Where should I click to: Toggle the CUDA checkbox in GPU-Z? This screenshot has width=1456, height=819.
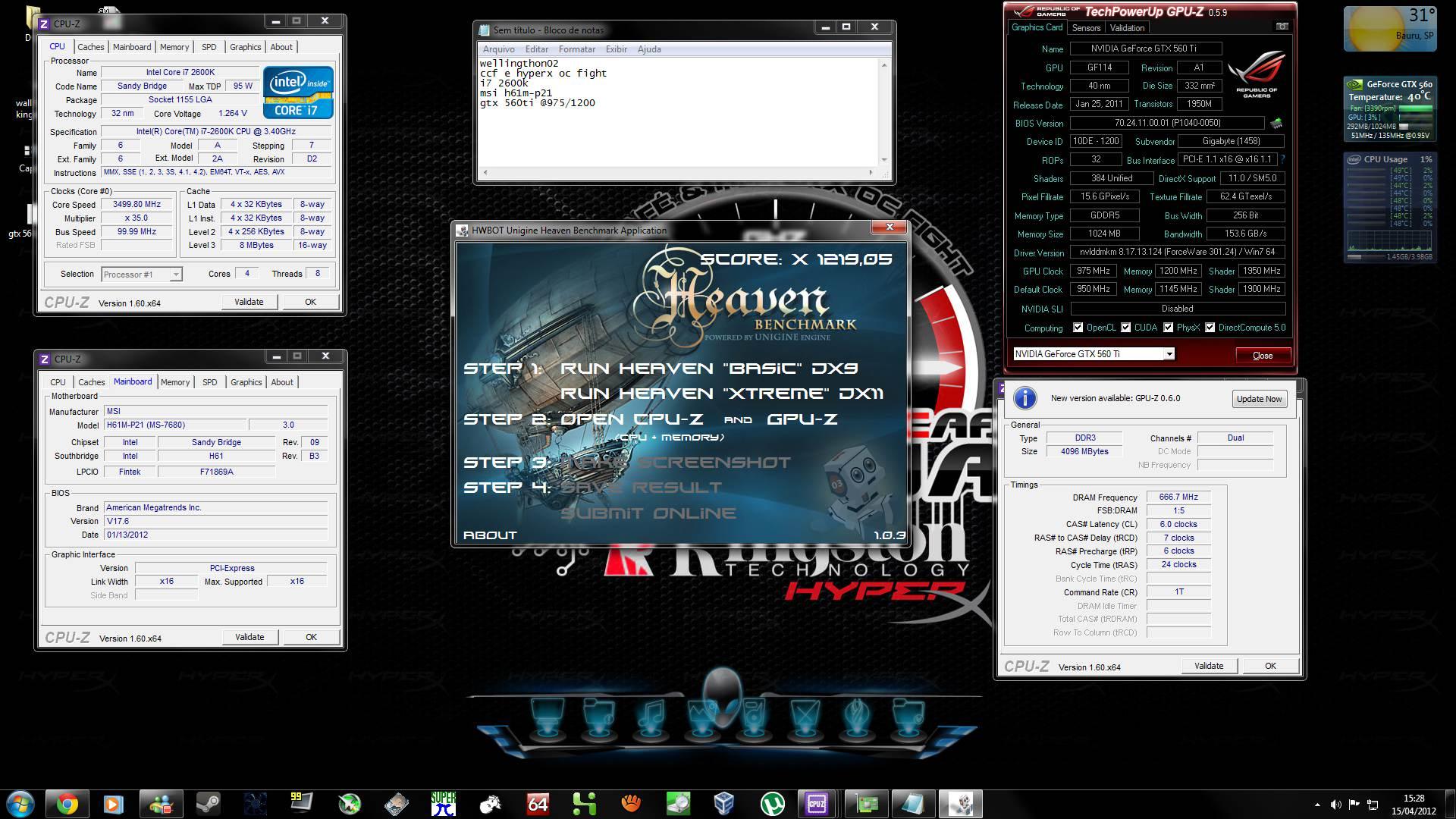1125,328
